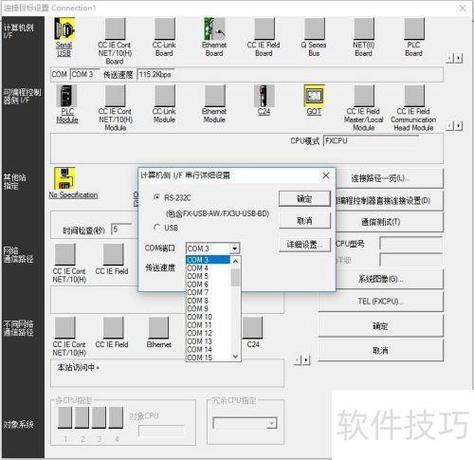Choose the Q Series Bus icon
This screenshot has width=474, height=460.
(x=314, y=29)
